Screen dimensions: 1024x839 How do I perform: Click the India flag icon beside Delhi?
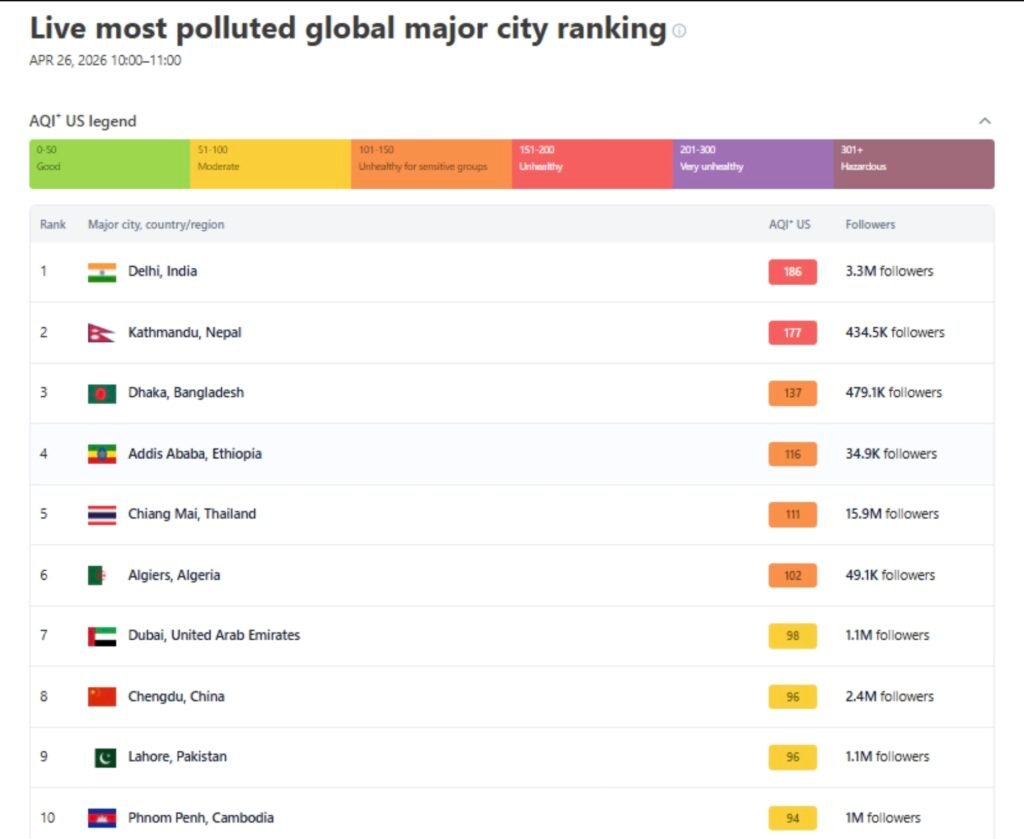(x=101, y=271)
